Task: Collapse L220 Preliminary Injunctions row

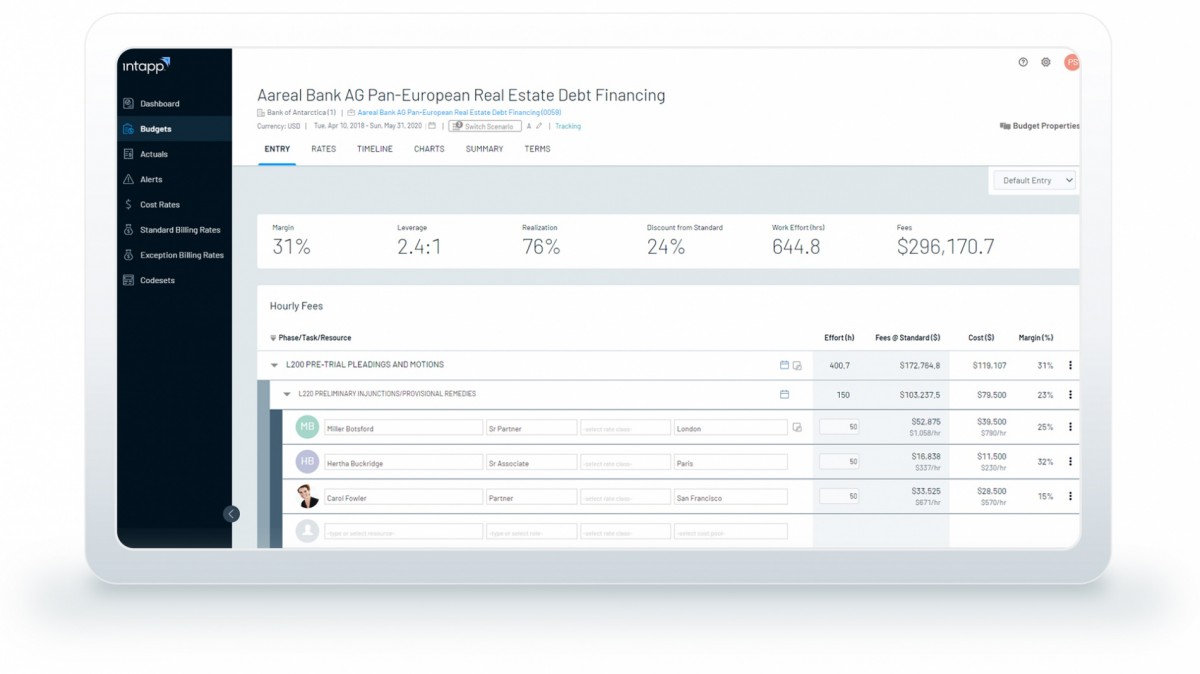Action: pyautogui.click(x=287, y=395)
